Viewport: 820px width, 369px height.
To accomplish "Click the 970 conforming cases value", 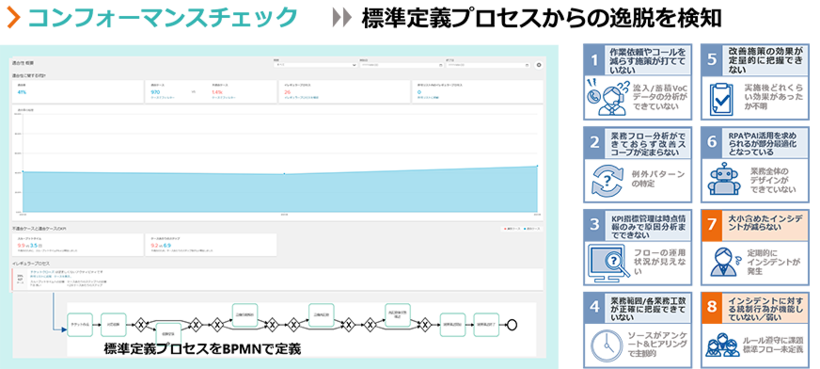I will 155,91.
